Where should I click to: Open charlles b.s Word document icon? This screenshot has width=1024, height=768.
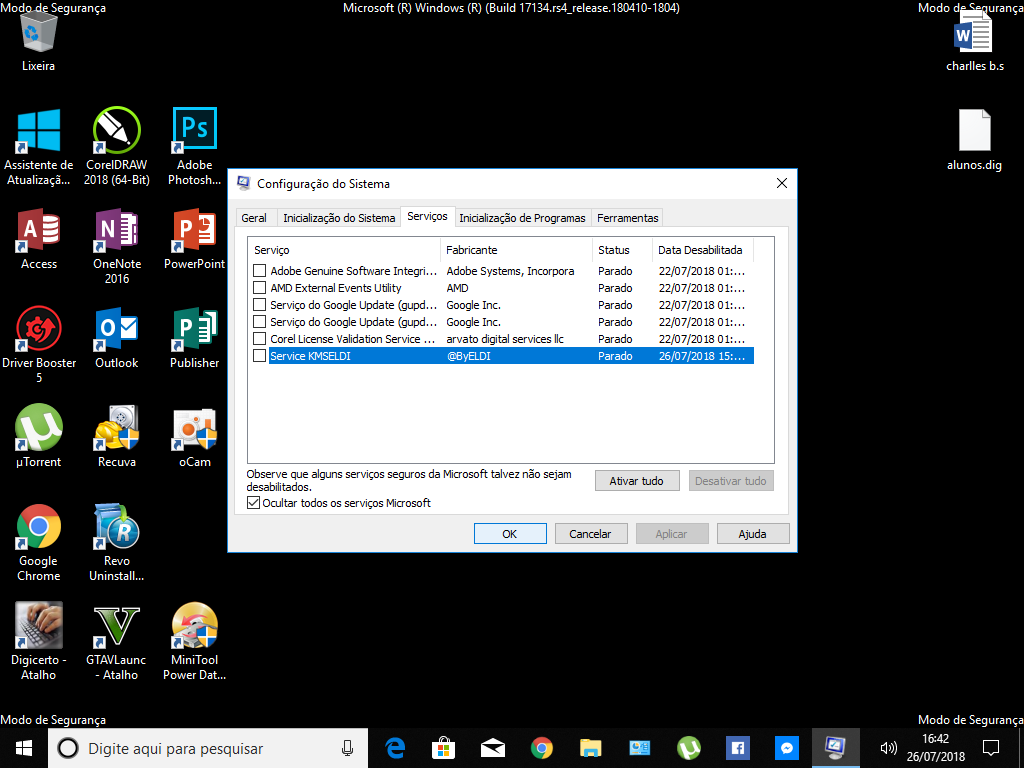[x=974, y=42]
